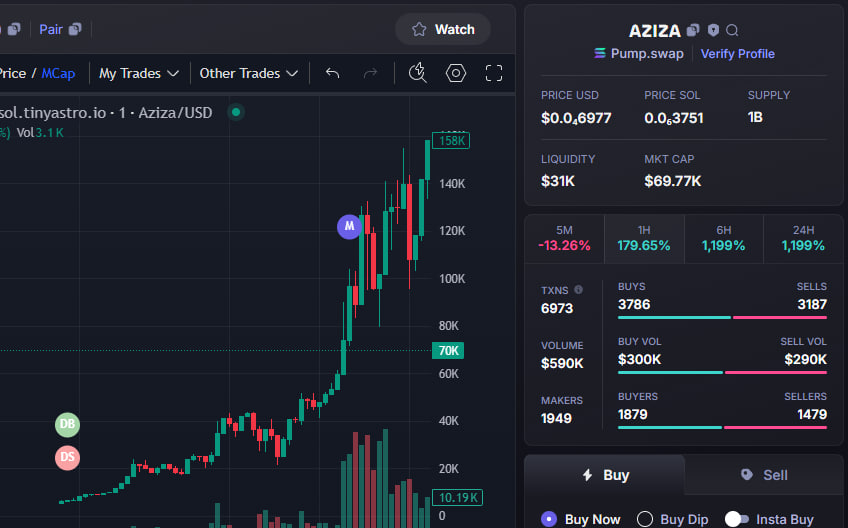Select the 1H timeframe tab
Viewport: 848px width, 528px height.
click(x=644, y=239)
